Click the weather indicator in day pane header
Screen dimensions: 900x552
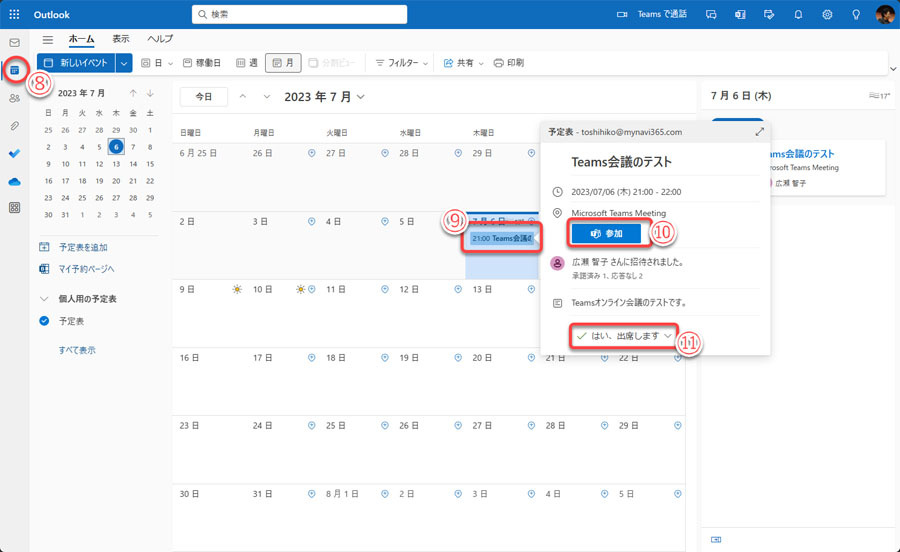click(x=879, y=96)
